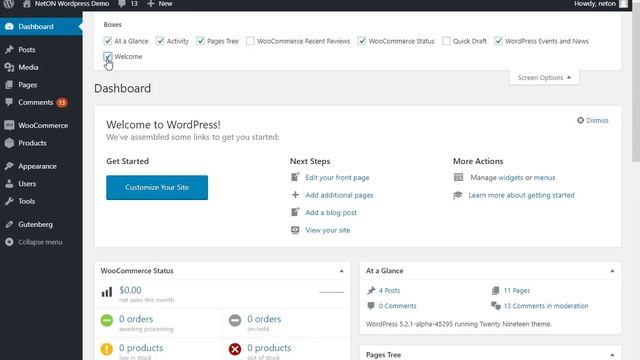Click the Collapse menu arrow icon
The image size is (640, 360).
[9, 242]
